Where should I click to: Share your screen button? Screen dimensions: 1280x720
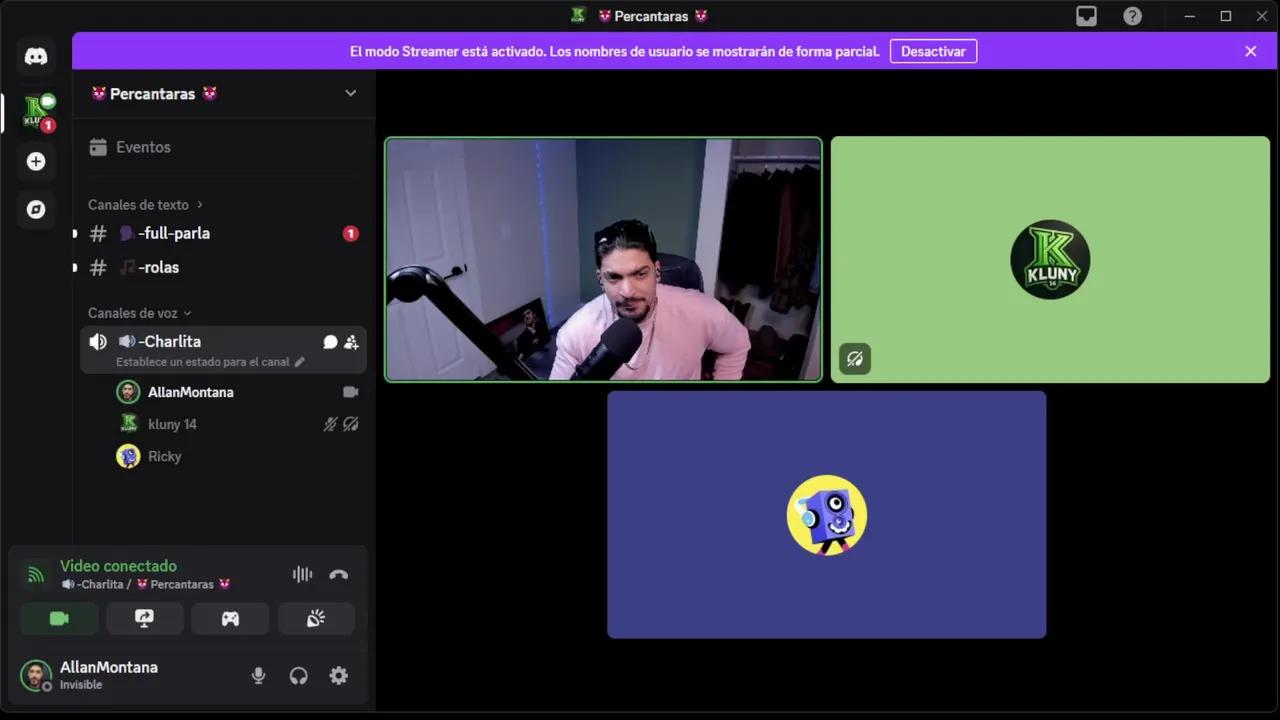click(145, 619)
